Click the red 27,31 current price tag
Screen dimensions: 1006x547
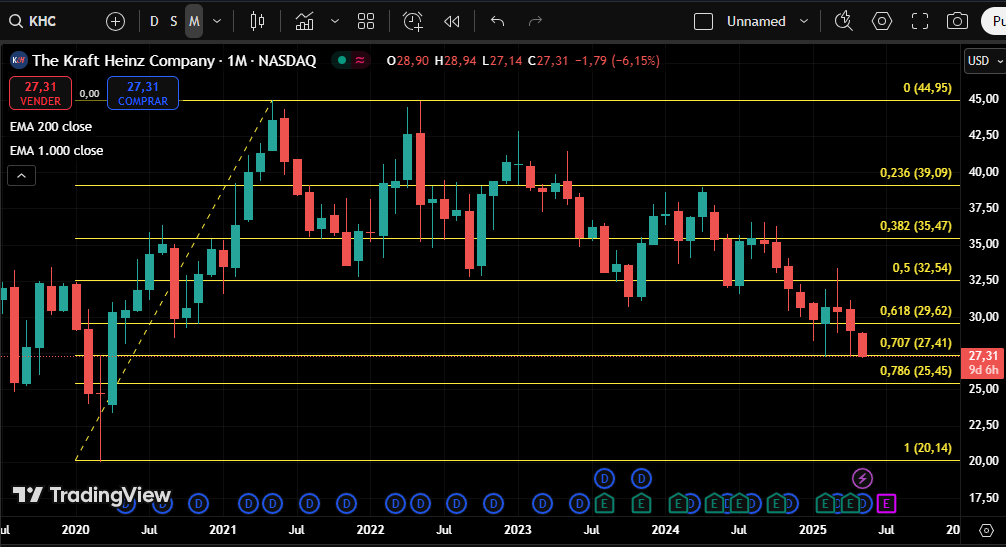click(983, 362)
